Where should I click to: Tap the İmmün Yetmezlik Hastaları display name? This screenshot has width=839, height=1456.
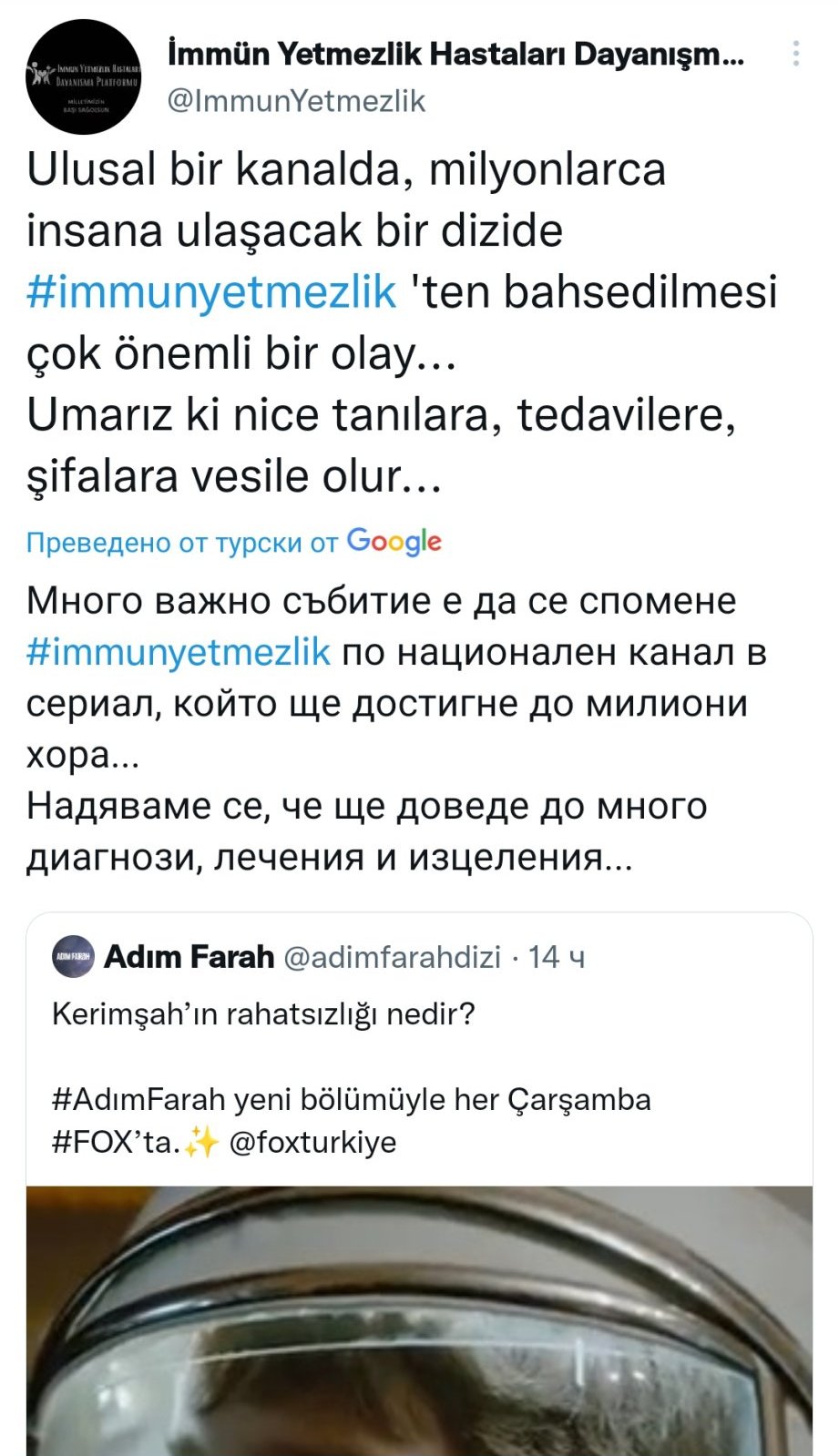[455, 55]
